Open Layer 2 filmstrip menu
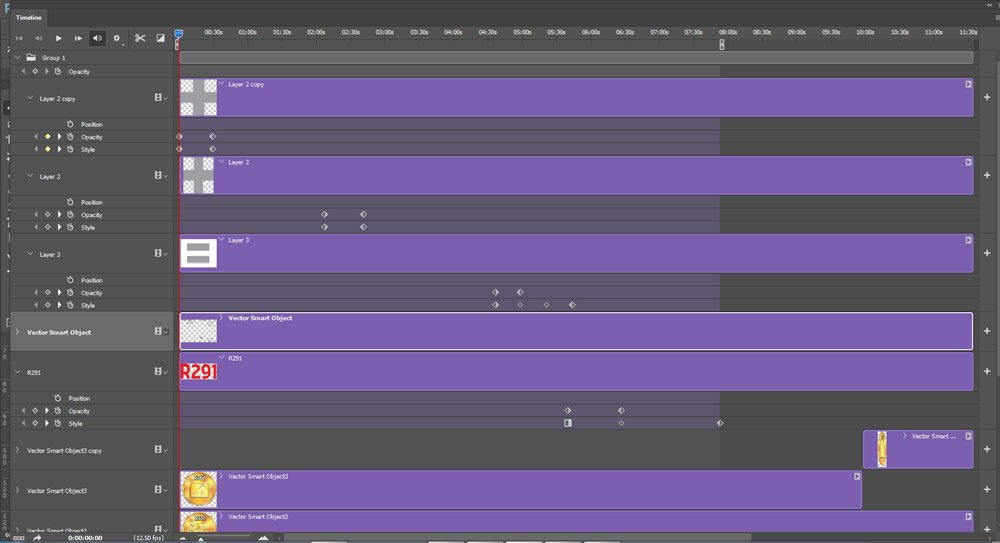Image resolution: width=1000 pixels, height=543 pixels. (x=160, y=175)
